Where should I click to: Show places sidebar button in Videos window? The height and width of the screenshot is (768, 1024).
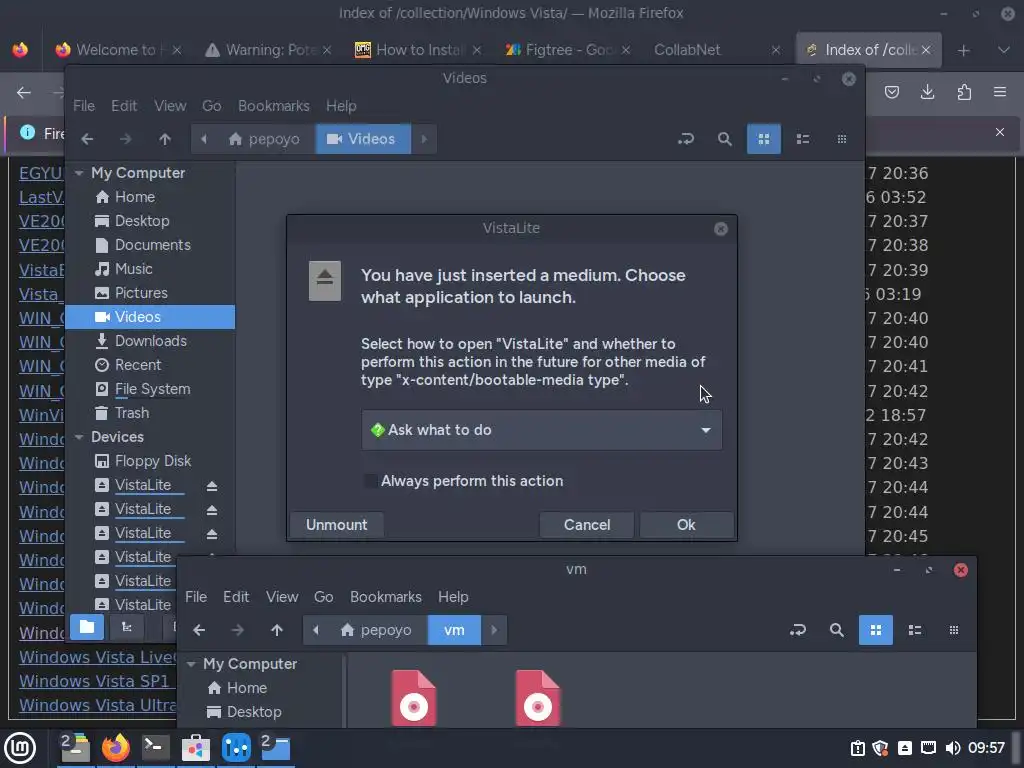click(87, 628)
